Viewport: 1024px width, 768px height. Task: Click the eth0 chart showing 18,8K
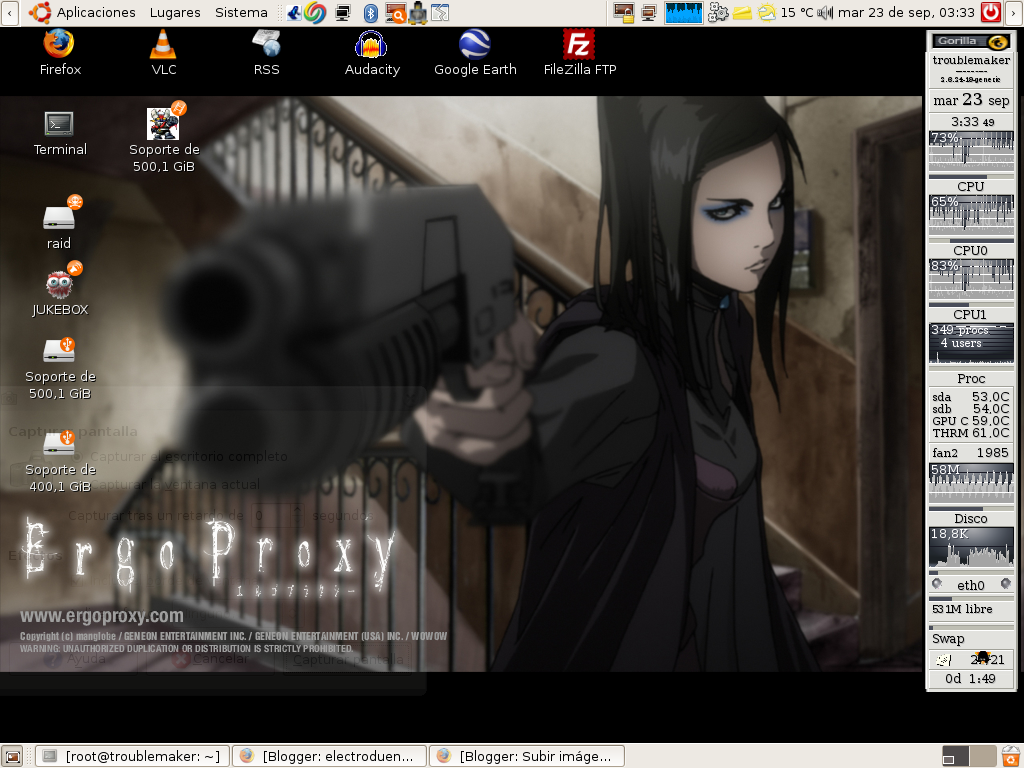[971, 547]
